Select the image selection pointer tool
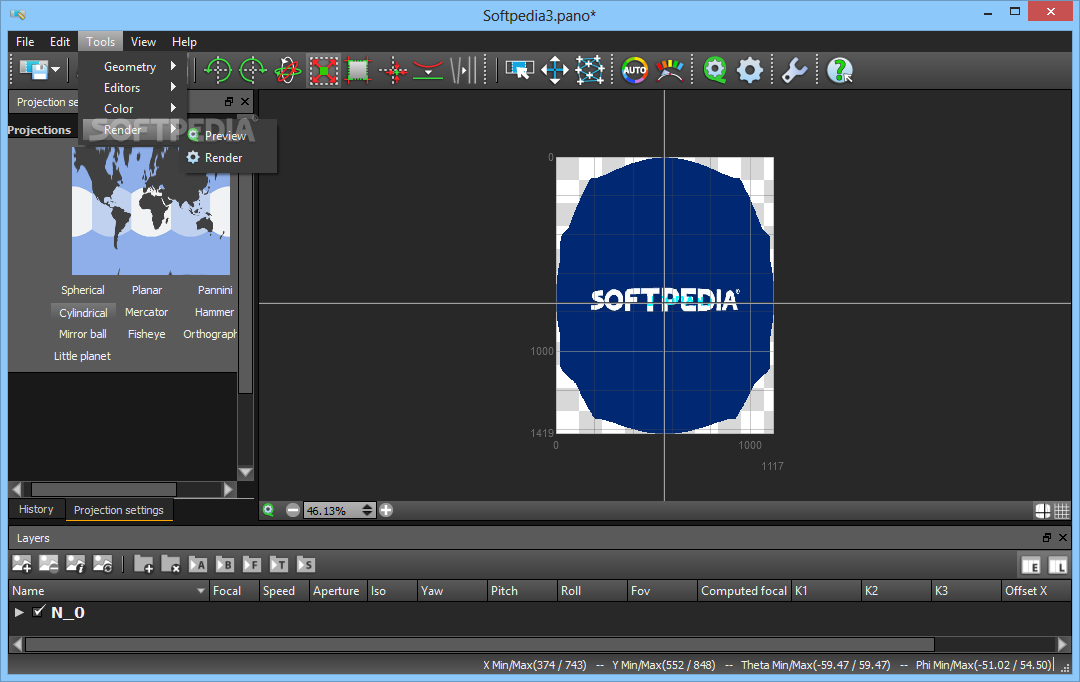 click(519, 70)
